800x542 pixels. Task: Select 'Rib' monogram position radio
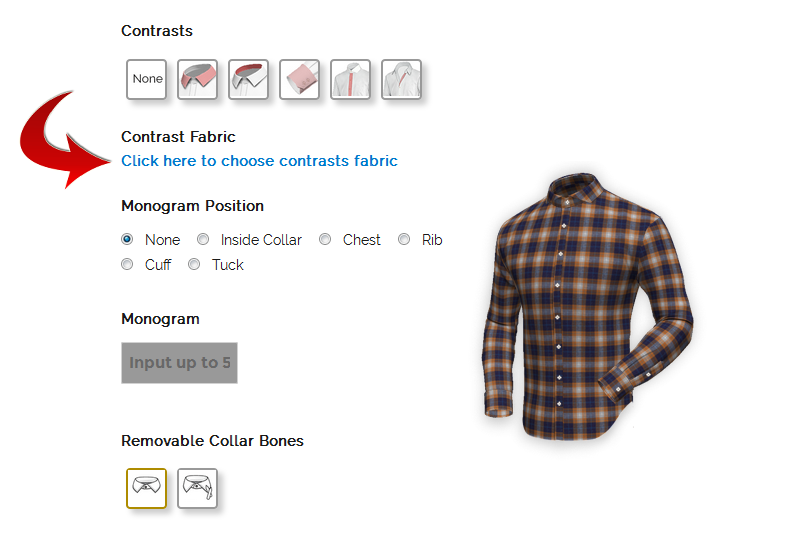click(x=404, y=239)
